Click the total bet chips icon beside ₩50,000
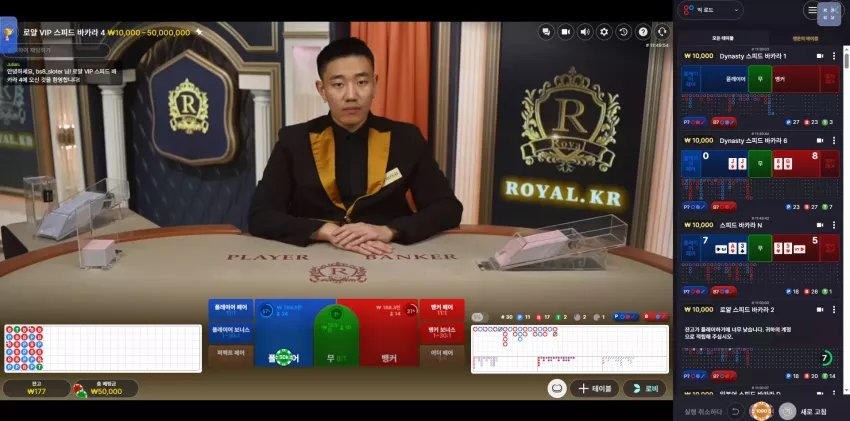The width and height of the screenshot is (850, 421). coord(80,390)
